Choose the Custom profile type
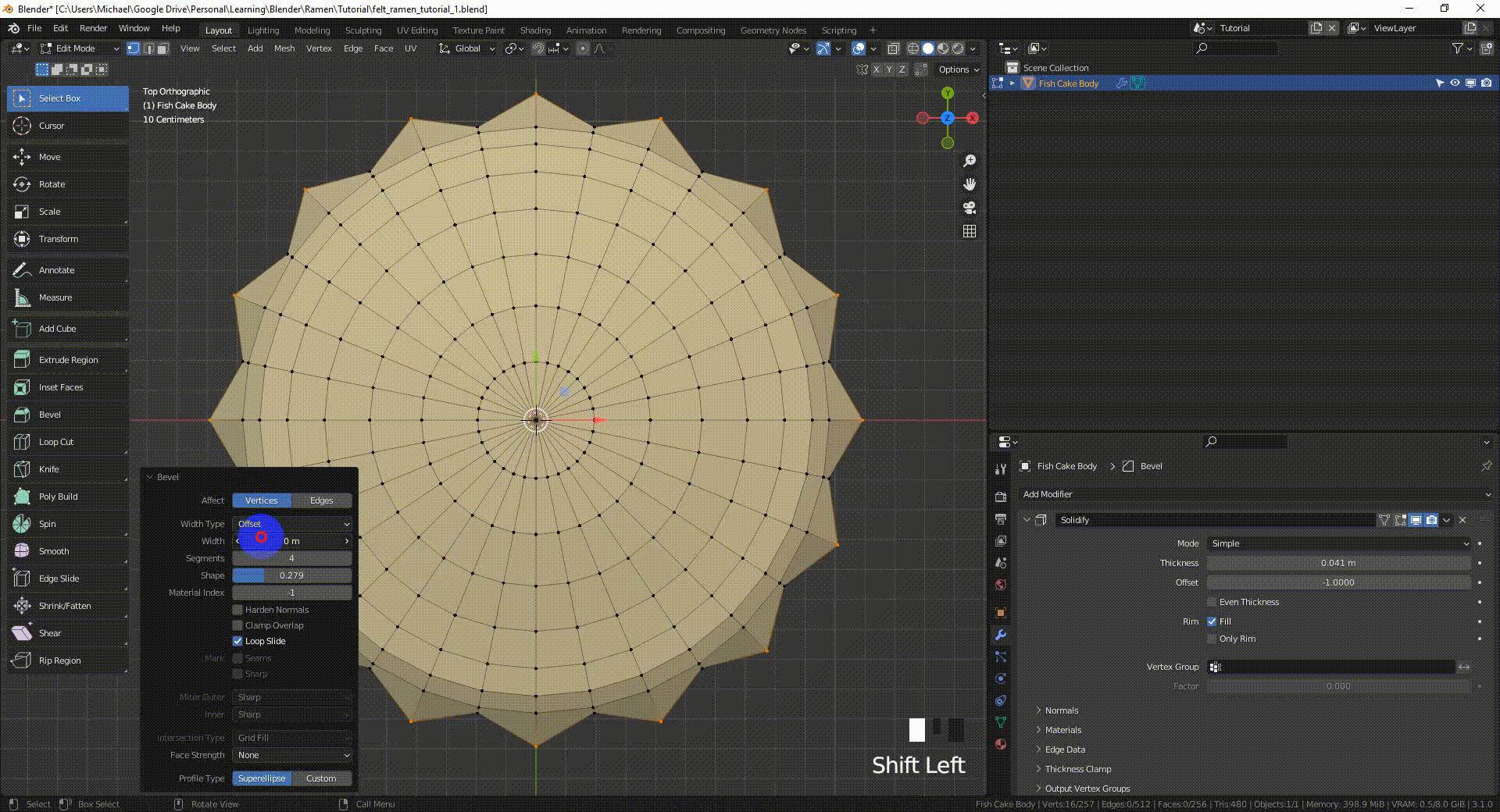This screenshot has width=1500, height=812. pyautogui.click(x=321, y=778)
